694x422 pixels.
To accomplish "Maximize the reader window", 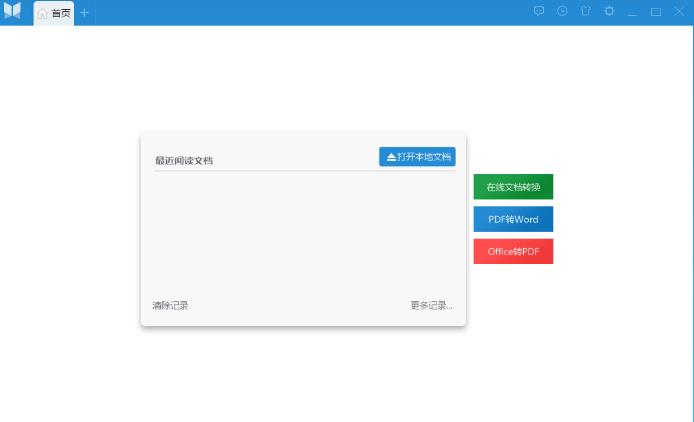I will (656, 12).
